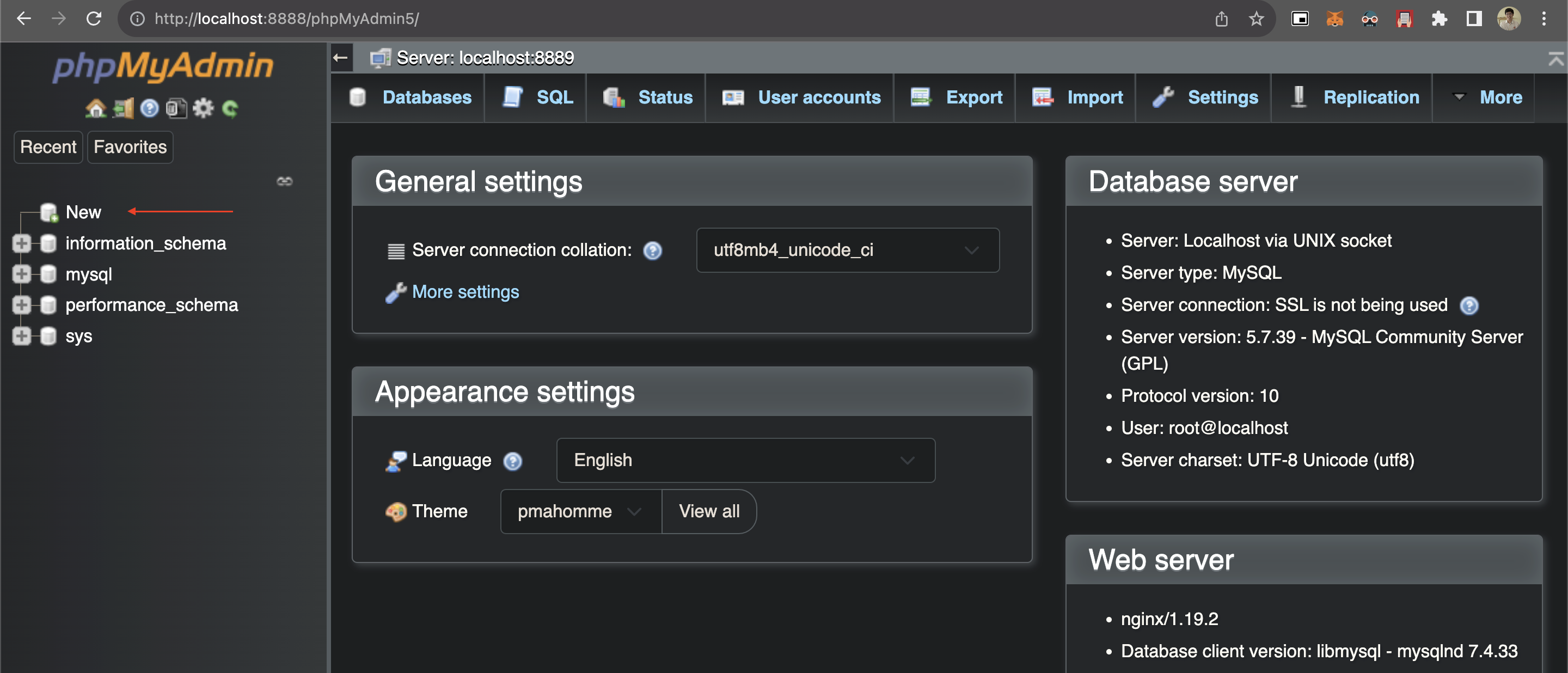Click the browser share icon in address bar
This screenshot has width=1568, height=673.
pyautogui.click(x=1221, y=19)
